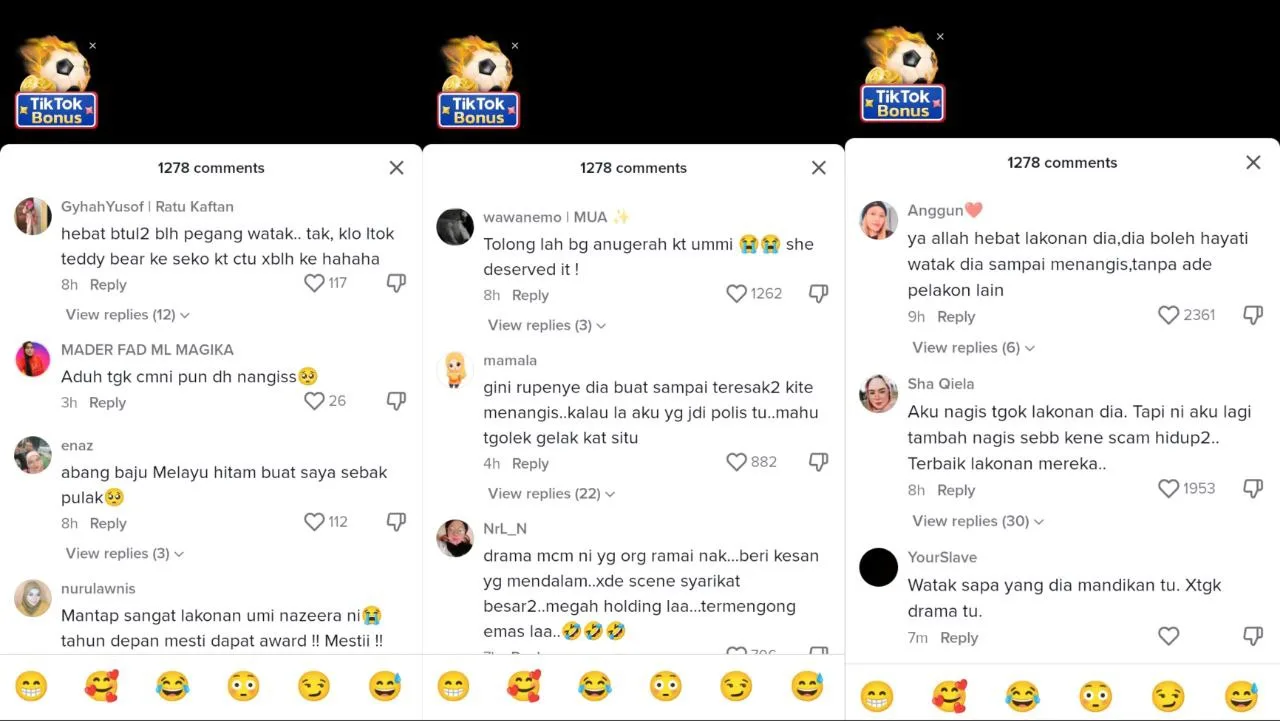Insert the smiling face with hearts emoji, left panel
The width and height of the screenshot is (1280, 721).
pyautogui.click(x=102, y=686)
